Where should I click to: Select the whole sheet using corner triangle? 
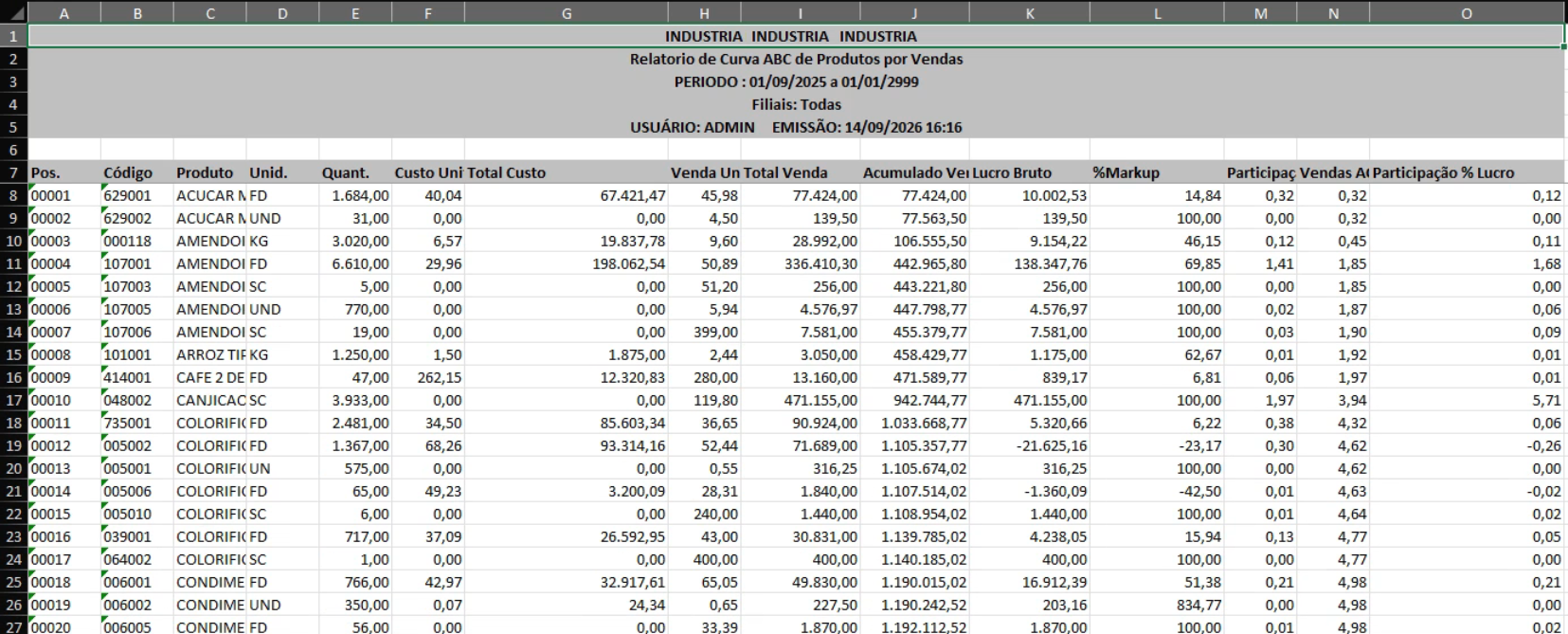13,12
